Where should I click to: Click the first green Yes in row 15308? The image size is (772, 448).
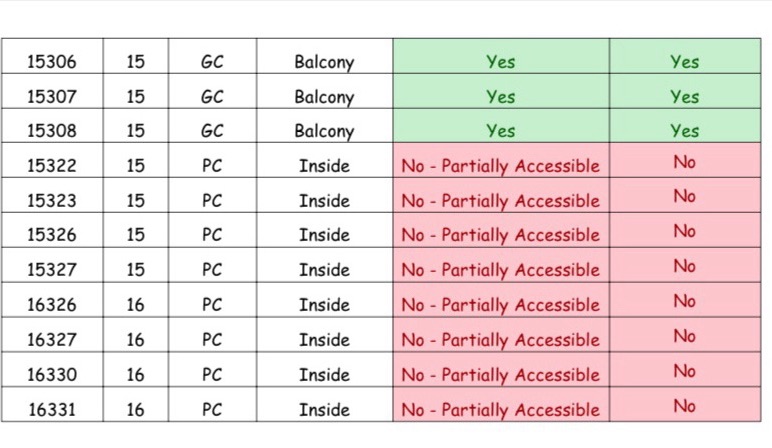500,131
